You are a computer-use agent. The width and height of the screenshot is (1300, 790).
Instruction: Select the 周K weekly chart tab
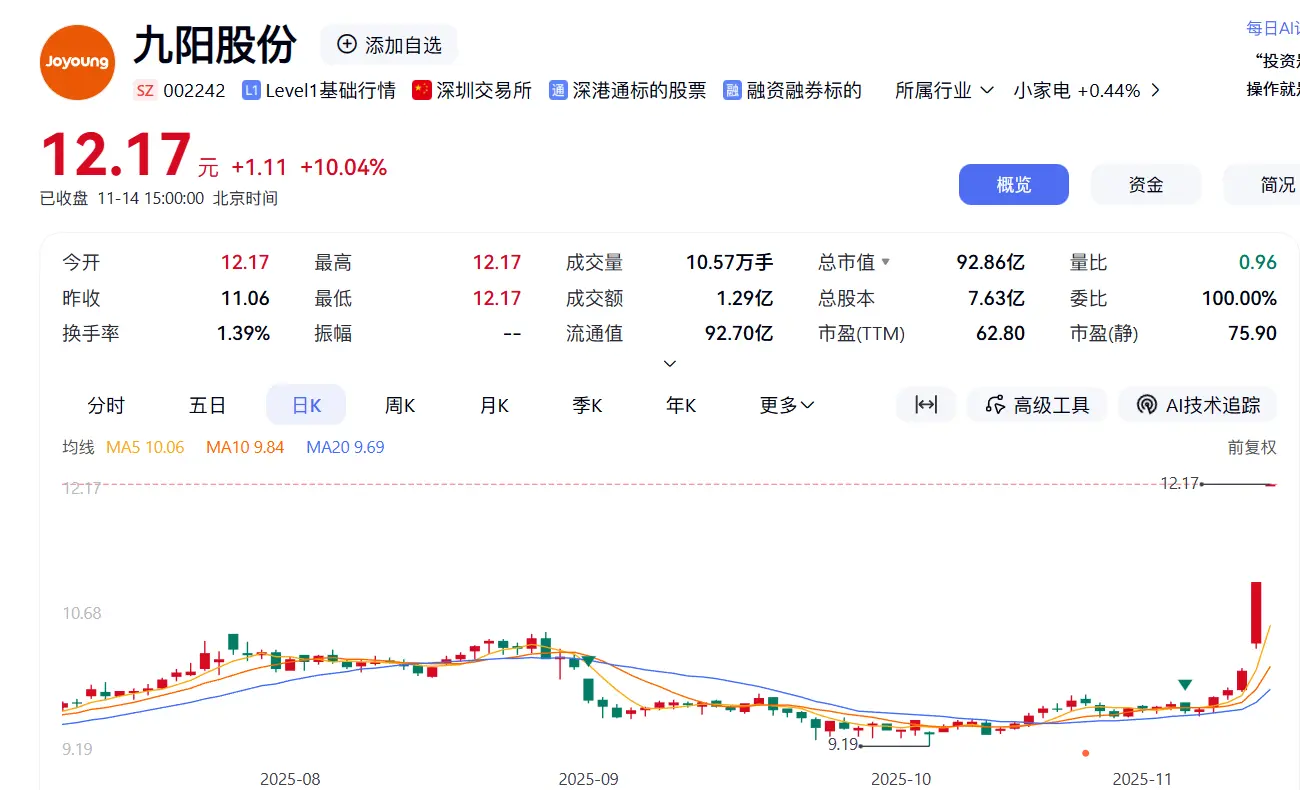point(399,404)
